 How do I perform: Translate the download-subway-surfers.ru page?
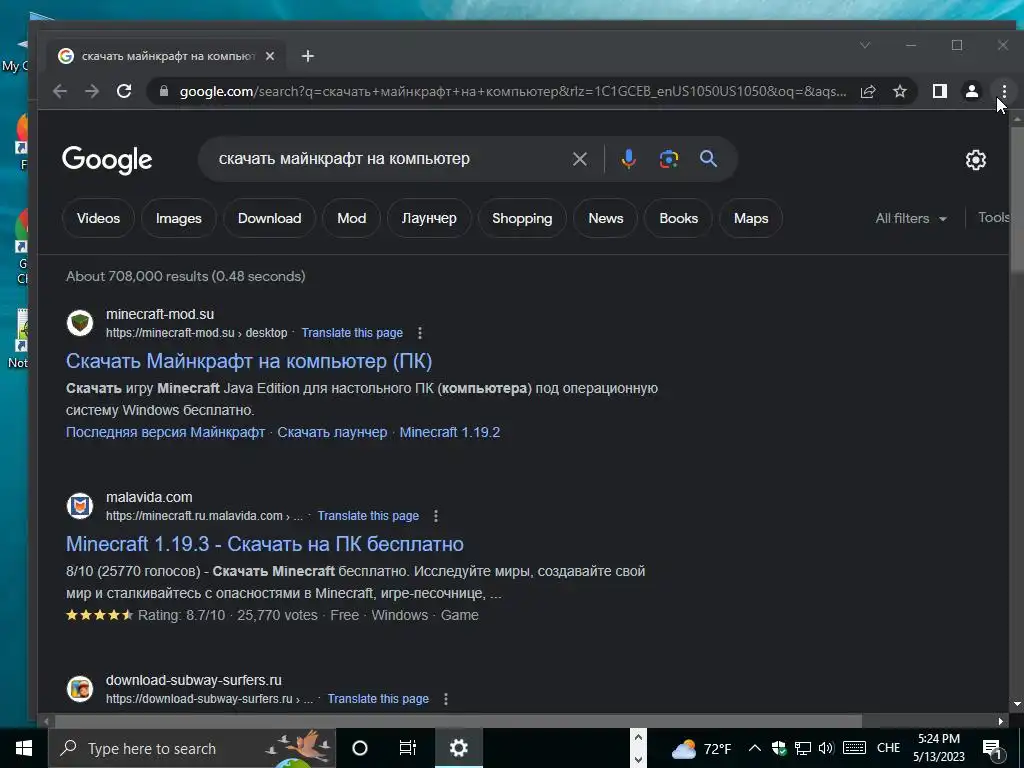coord(378,699)
